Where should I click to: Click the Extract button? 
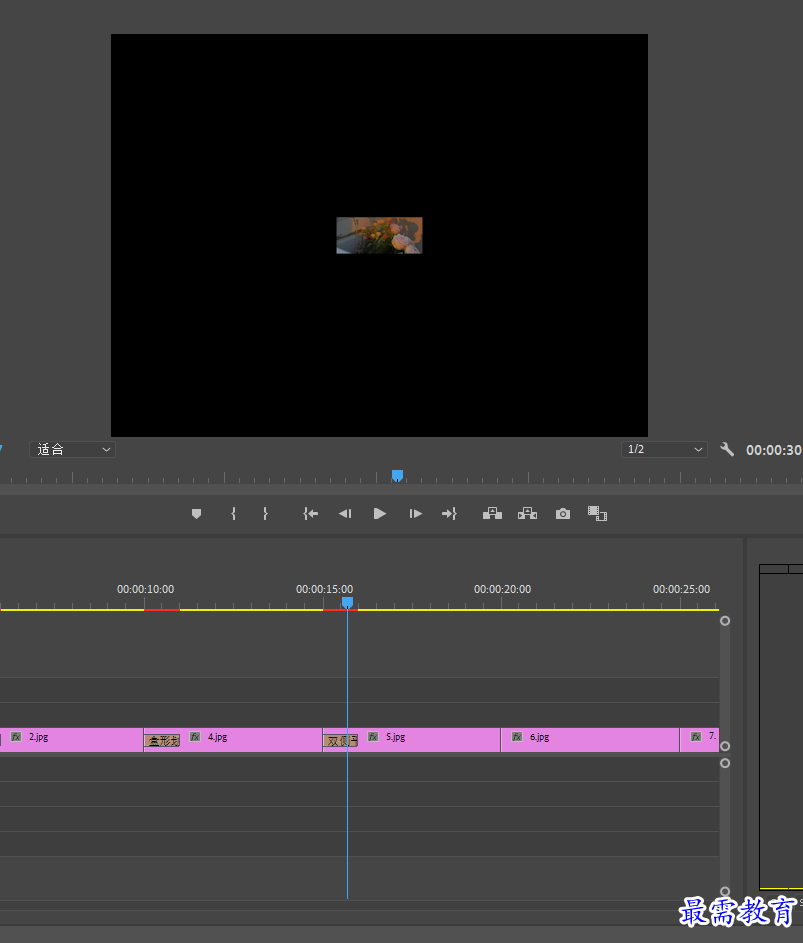click(x=528, y=514)
